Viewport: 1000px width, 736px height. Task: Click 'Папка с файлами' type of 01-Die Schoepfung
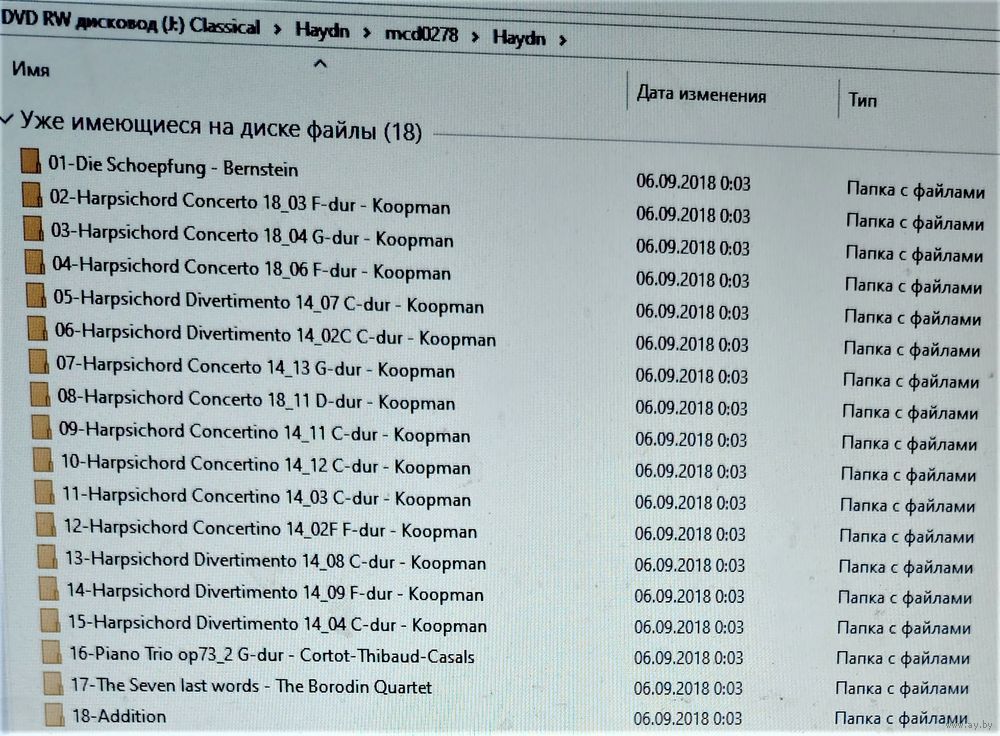(x=916, y=189)
